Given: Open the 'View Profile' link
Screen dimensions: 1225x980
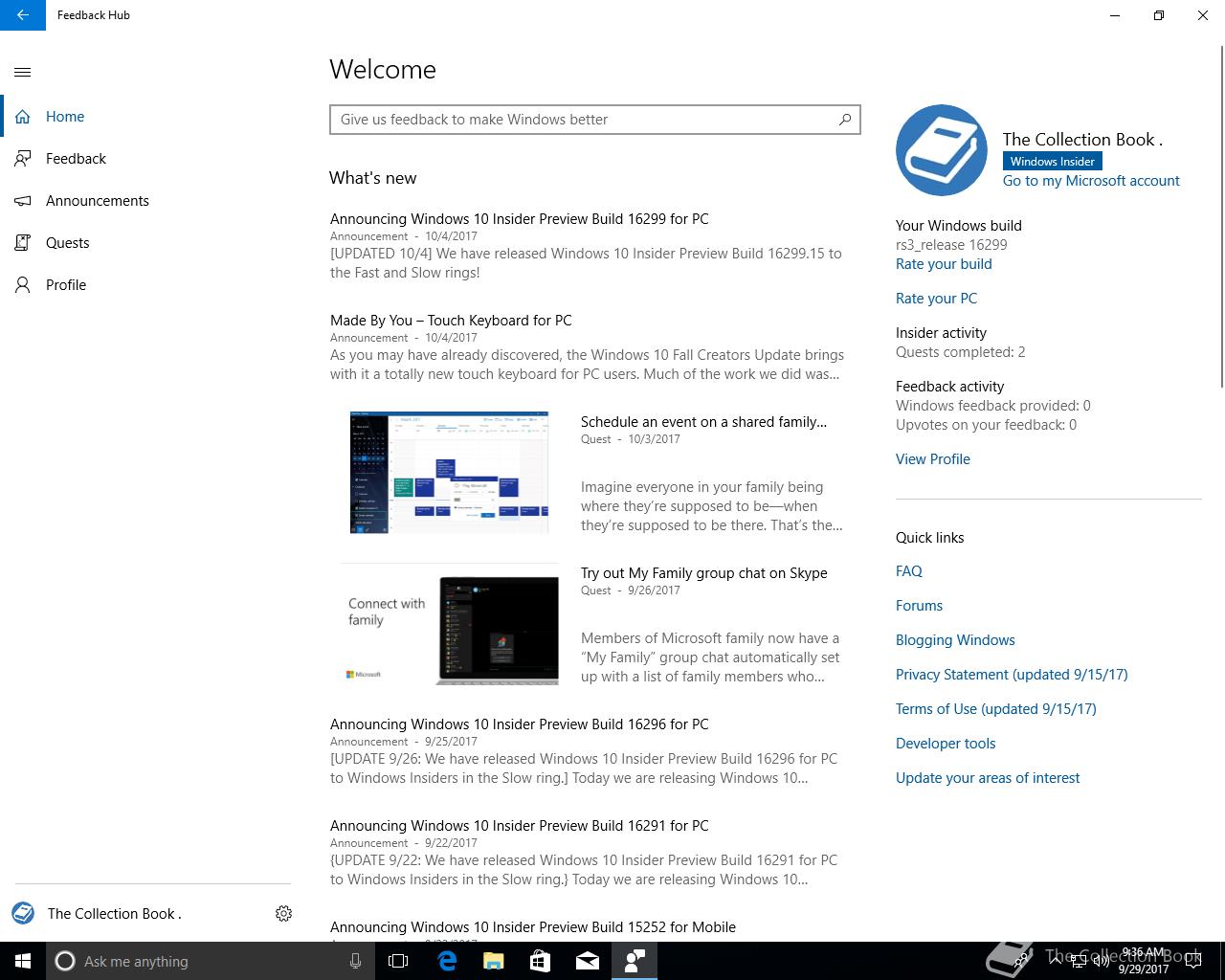Looking at the screenshot, I should [x=933, y=459].
